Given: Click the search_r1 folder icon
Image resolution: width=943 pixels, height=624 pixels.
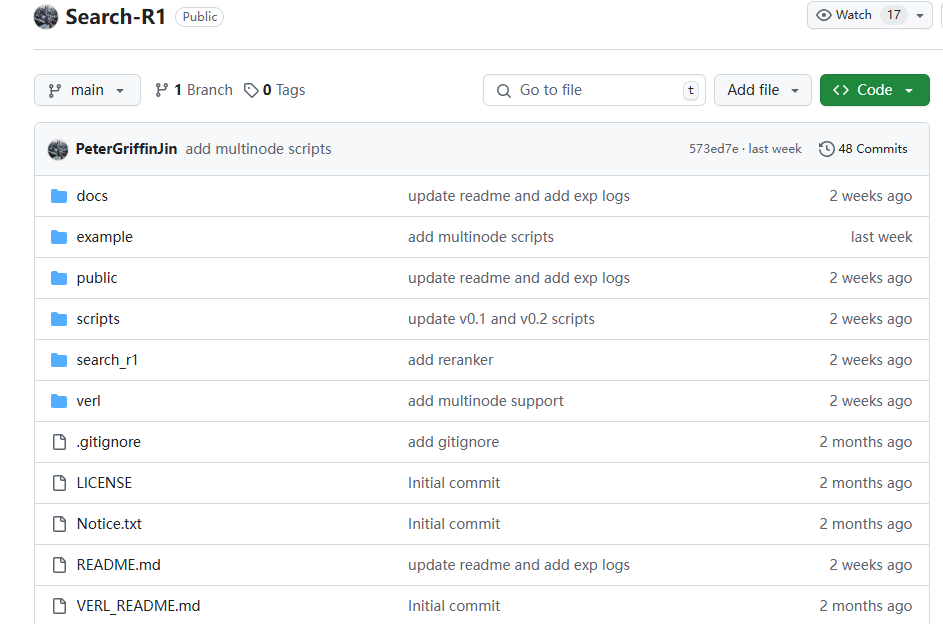Looking at the screenshot, I should coord(59,359).
